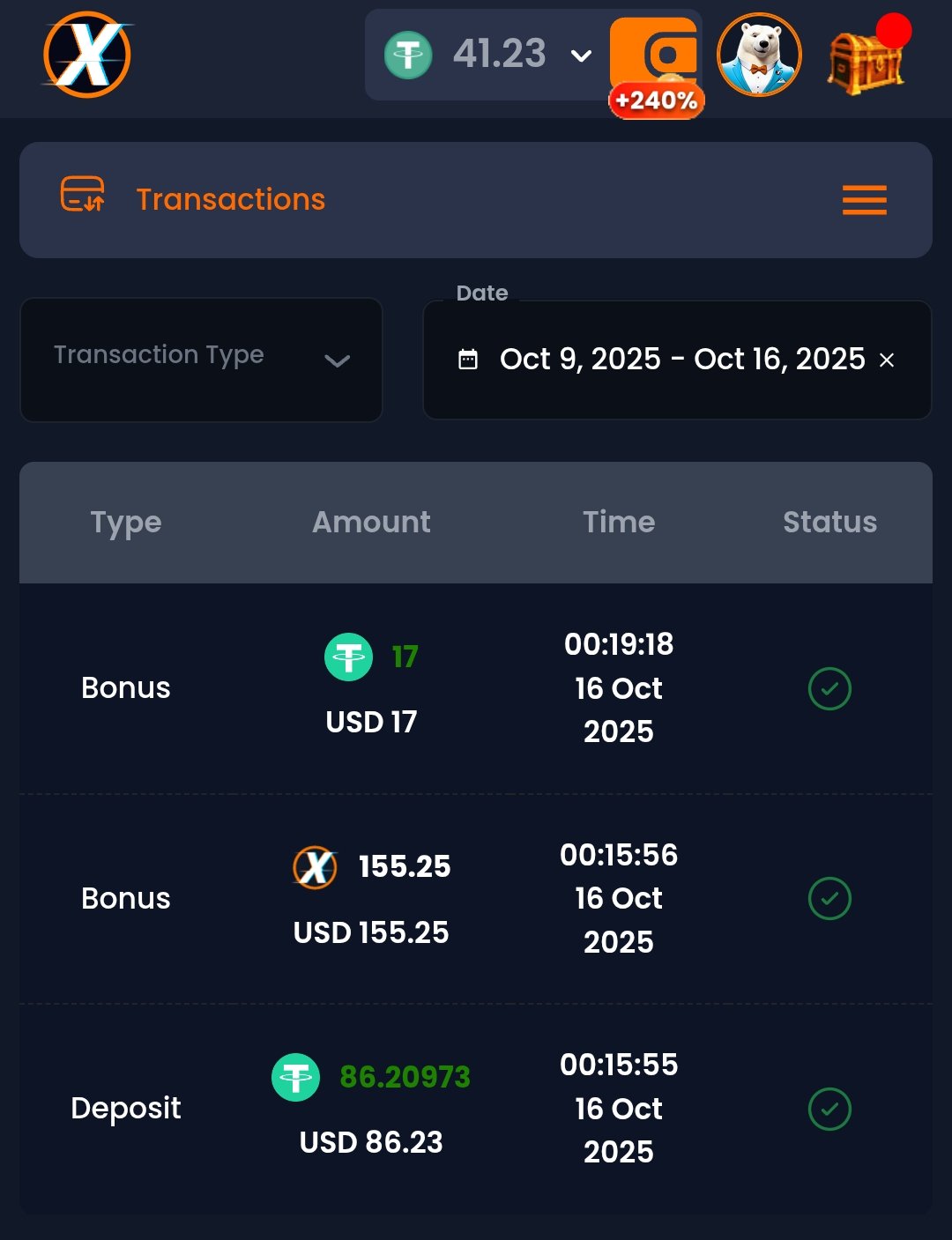Click the green 86.20973 deposit amount
The image size is (952, 1240).
pyautogui.click(x=405, y=1077)
